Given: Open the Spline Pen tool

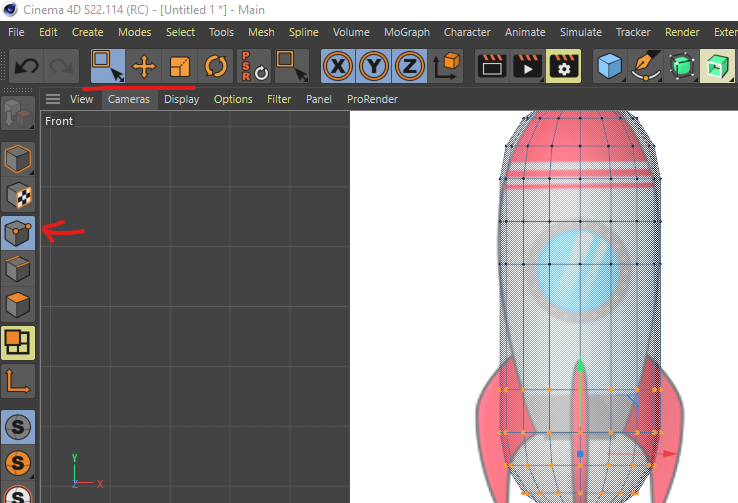Looking at the screenshot, I should tap(646, 66).
